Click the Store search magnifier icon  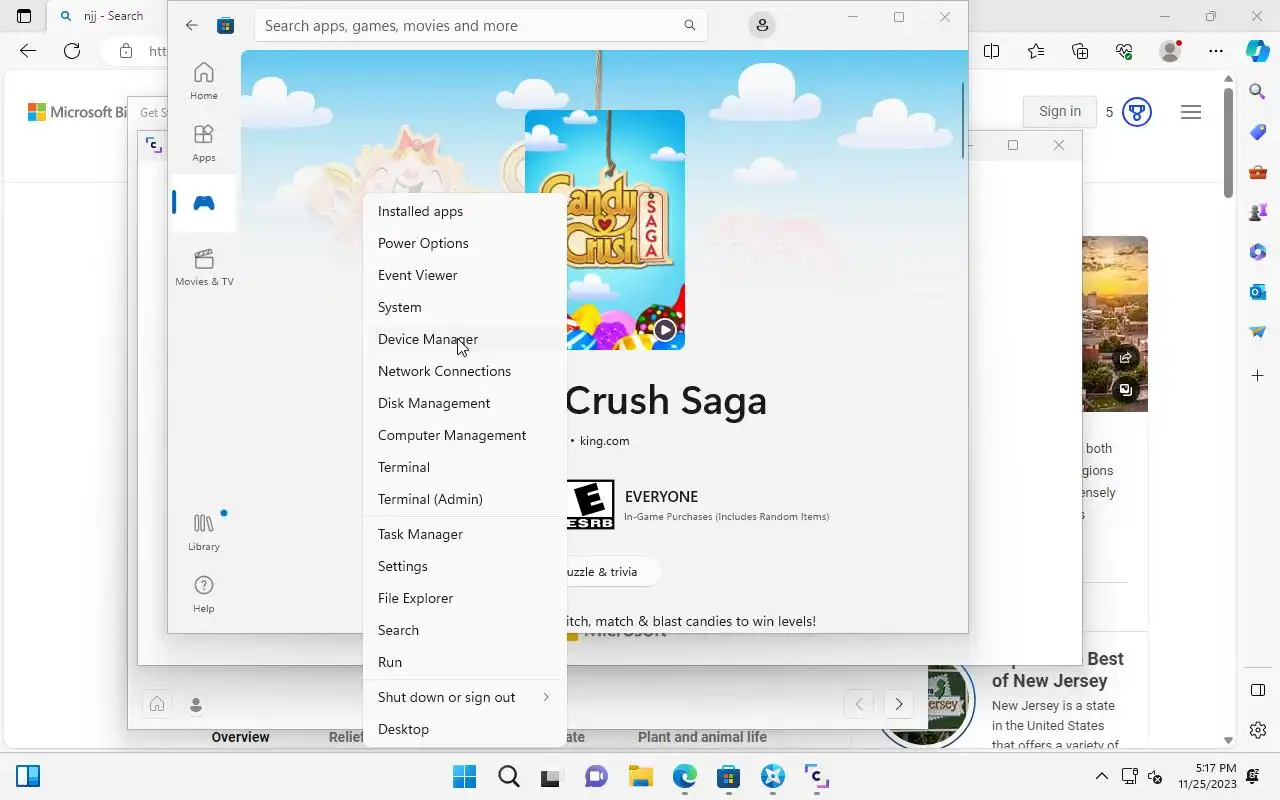690,25
